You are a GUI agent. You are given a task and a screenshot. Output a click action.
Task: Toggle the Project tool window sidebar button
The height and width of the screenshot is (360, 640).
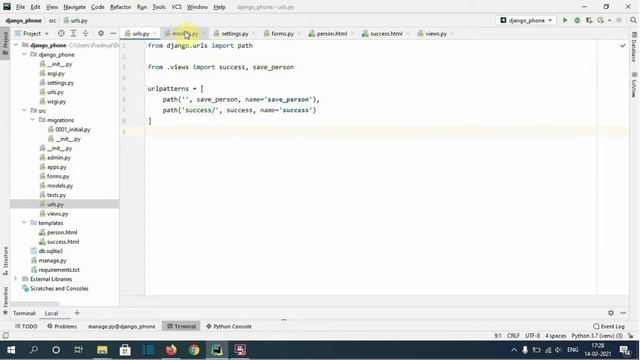(x=5, y=43)
